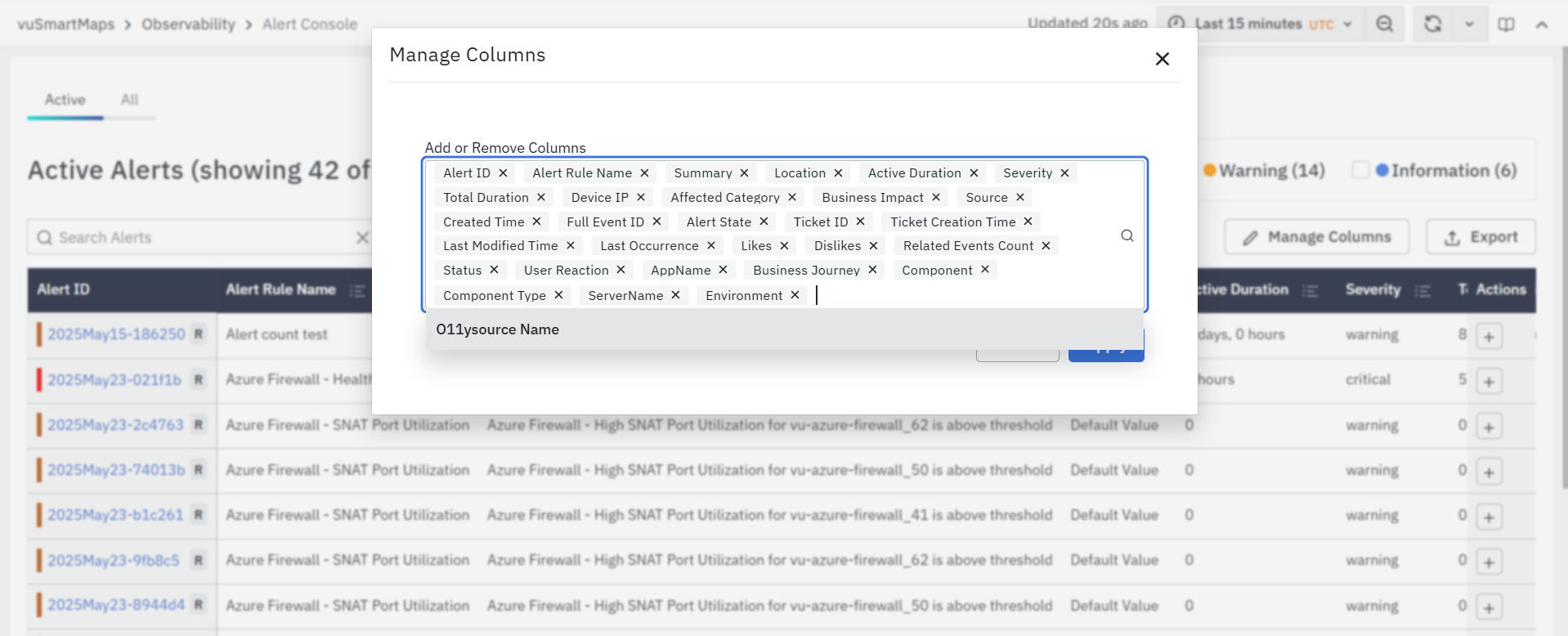Remove the Environment column tag
The image size is (1568, 636).
pos(795,295)
